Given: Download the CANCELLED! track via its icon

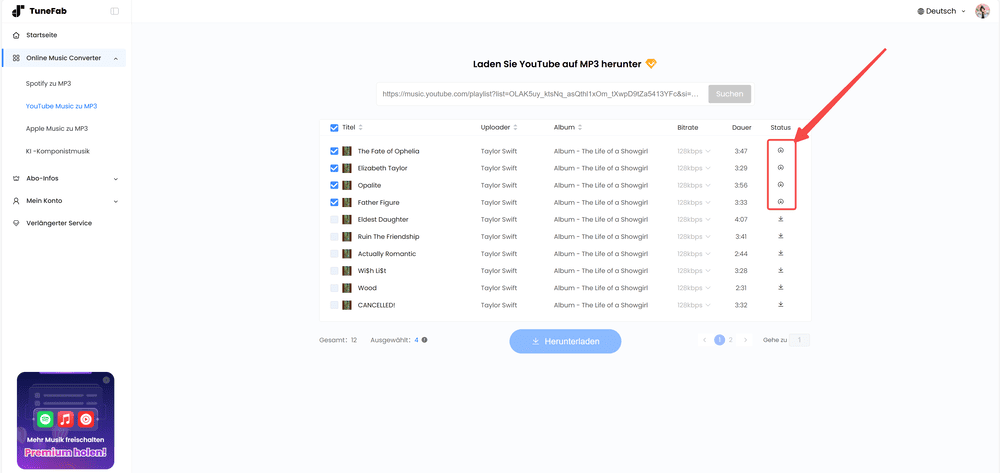Looking at the screenshot, I should tap(780, 305).
